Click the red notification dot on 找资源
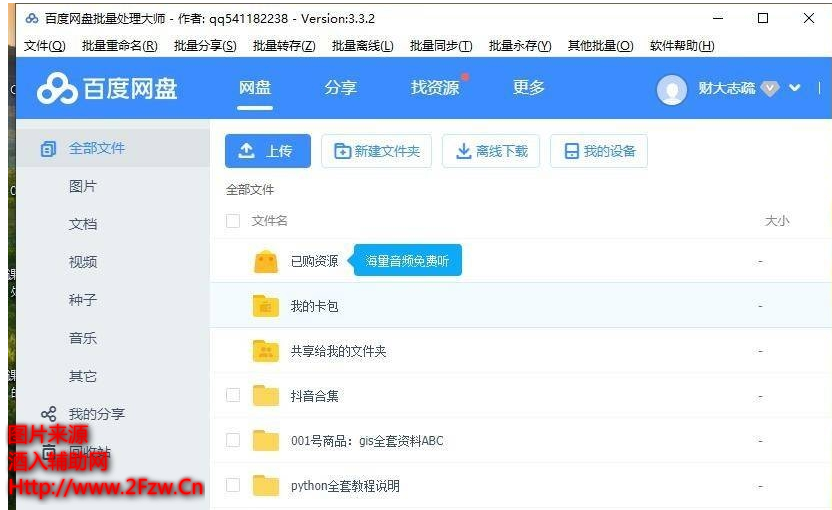This screenshot has width=832, height=510. 465,77
